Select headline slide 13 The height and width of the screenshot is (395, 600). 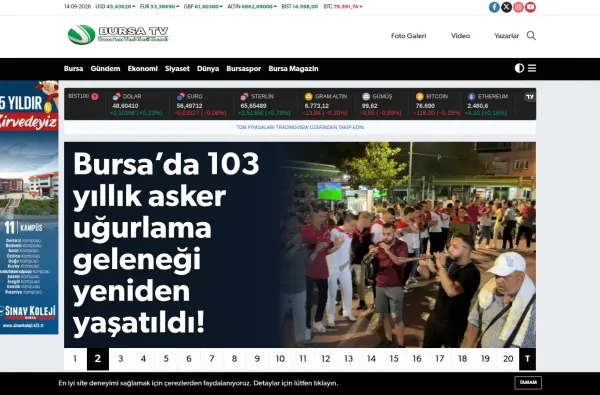349,359
